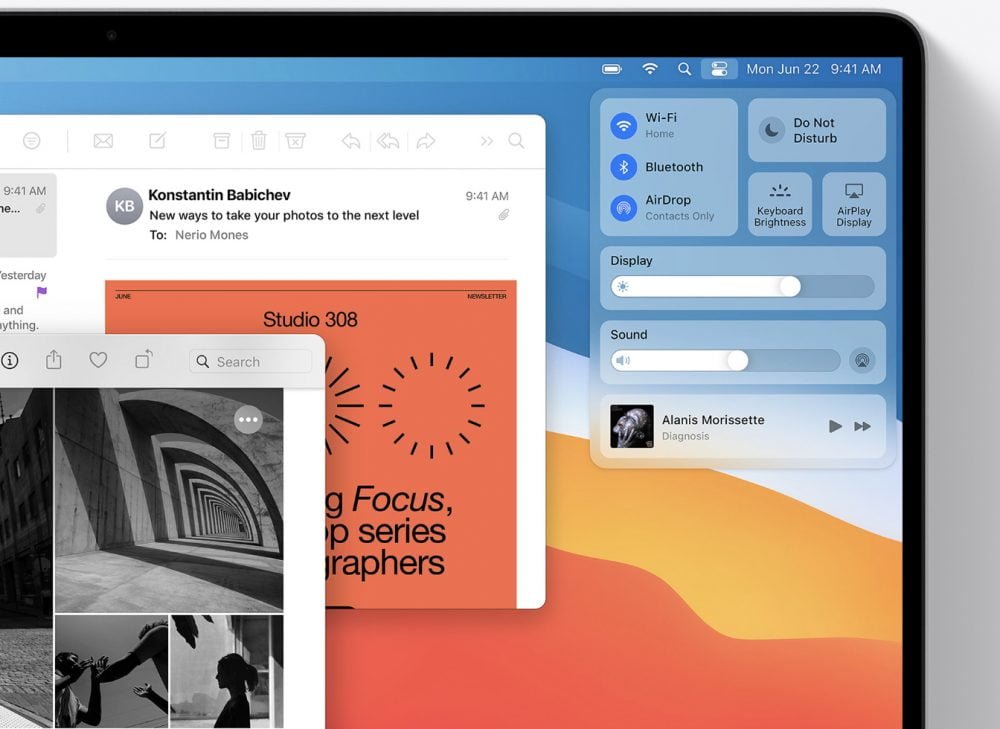Favorite the photo with heart icon
This screenshot has height=729, width=1000.
98,361
